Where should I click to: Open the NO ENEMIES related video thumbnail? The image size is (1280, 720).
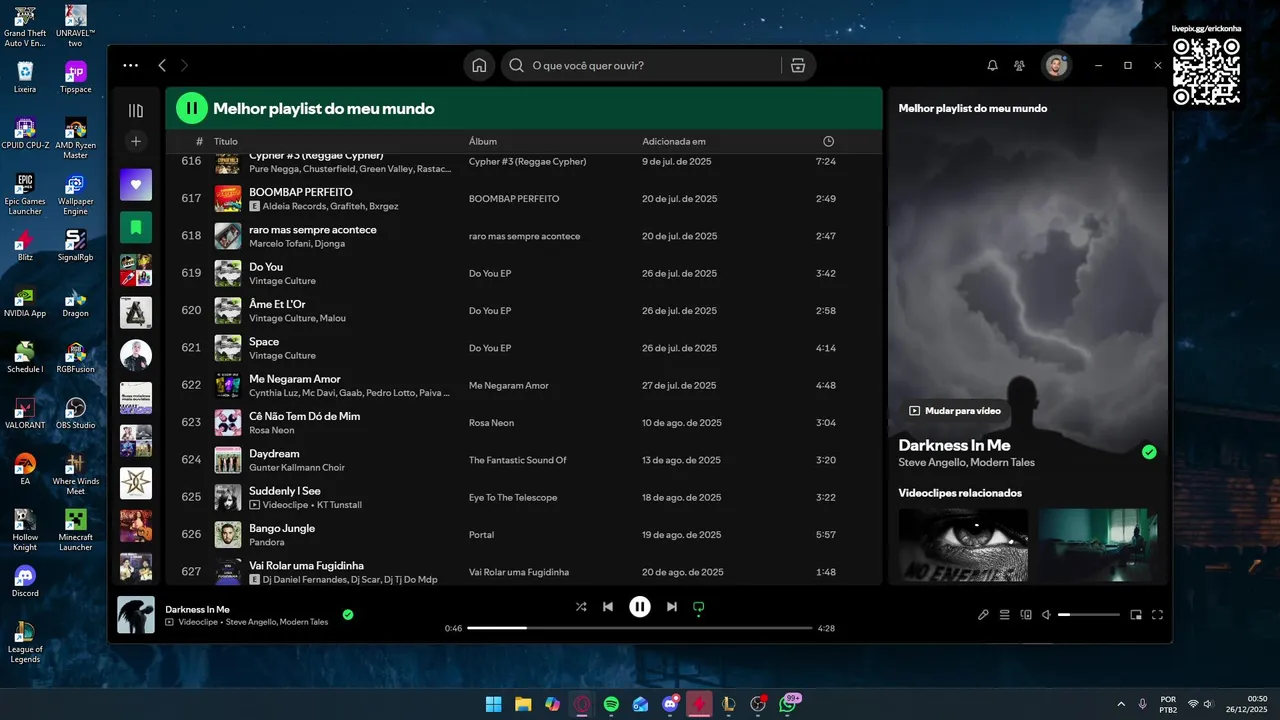point(963,544)
